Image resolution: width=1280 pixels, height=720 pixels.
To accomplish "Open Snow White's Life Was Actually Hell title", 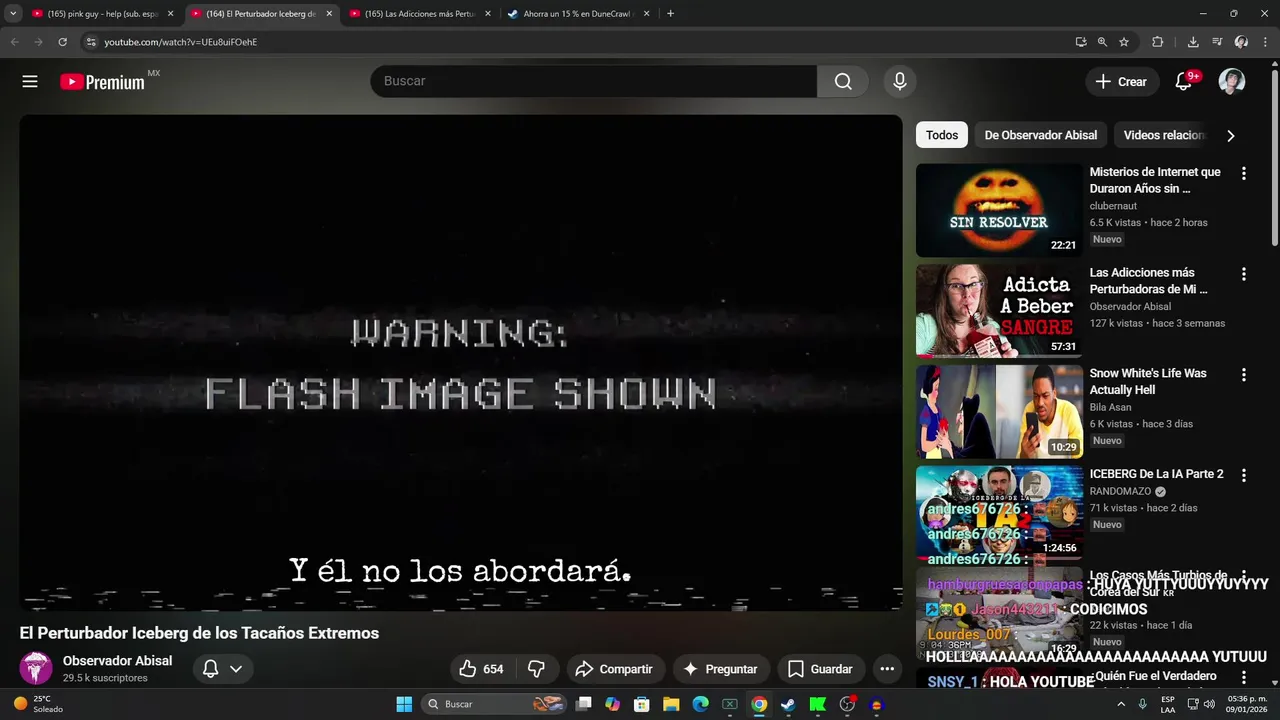I will click(1148, 381).
